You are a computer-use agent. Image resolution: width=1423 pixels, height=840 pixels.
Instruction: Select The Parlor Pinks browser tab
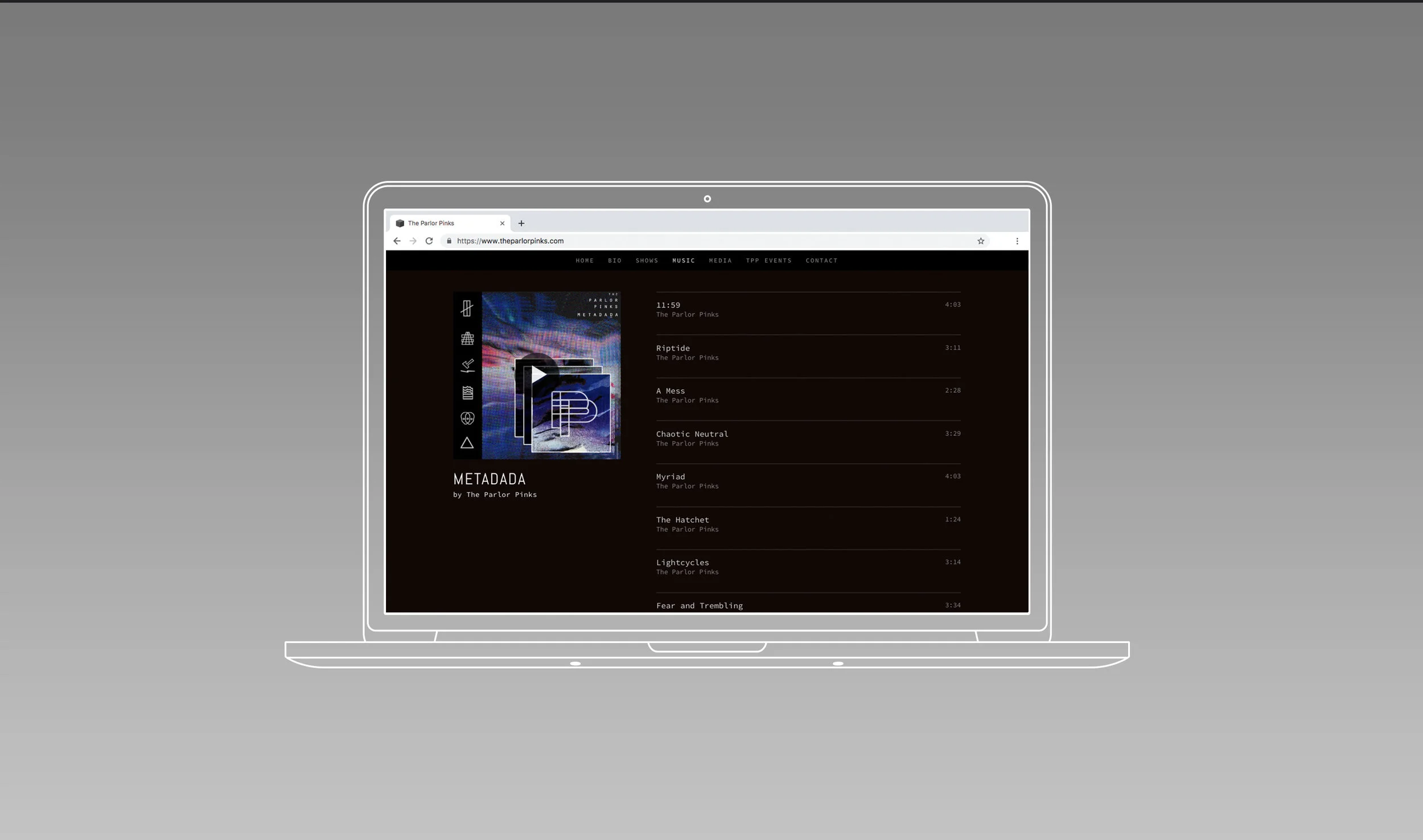pos(450,223)
